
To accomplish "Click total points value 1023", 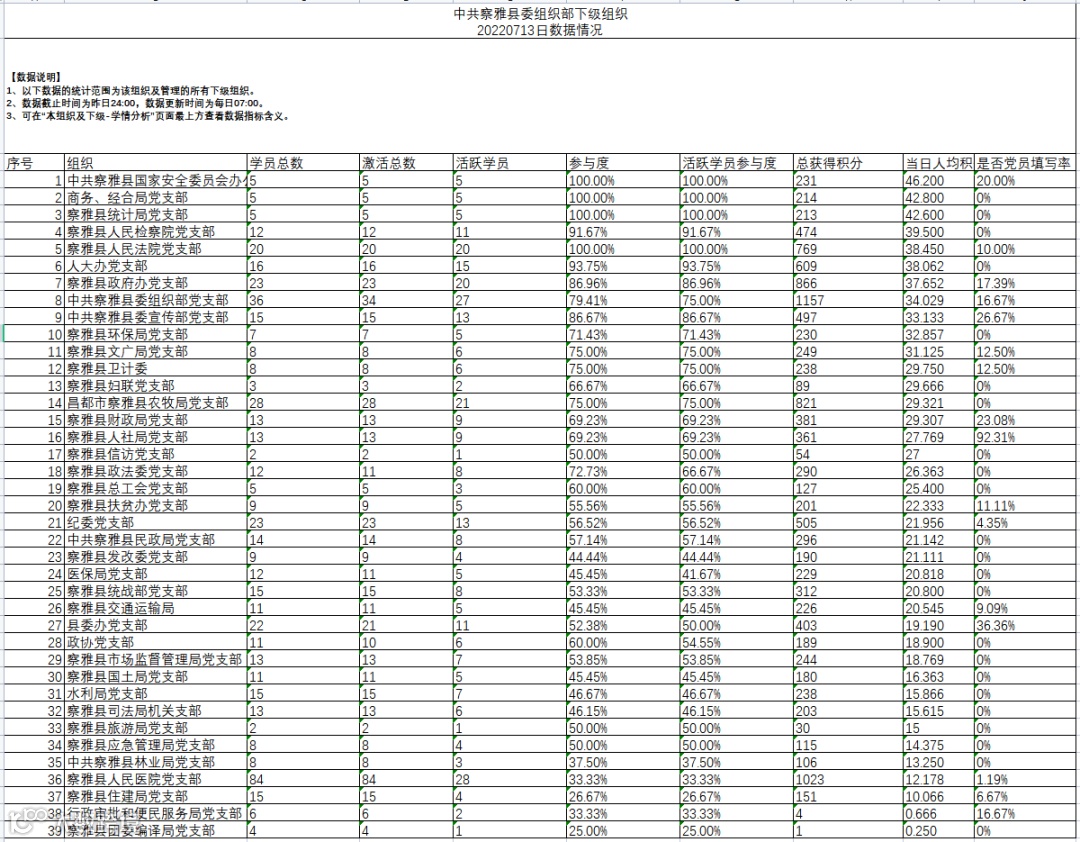I will point(848,779).
